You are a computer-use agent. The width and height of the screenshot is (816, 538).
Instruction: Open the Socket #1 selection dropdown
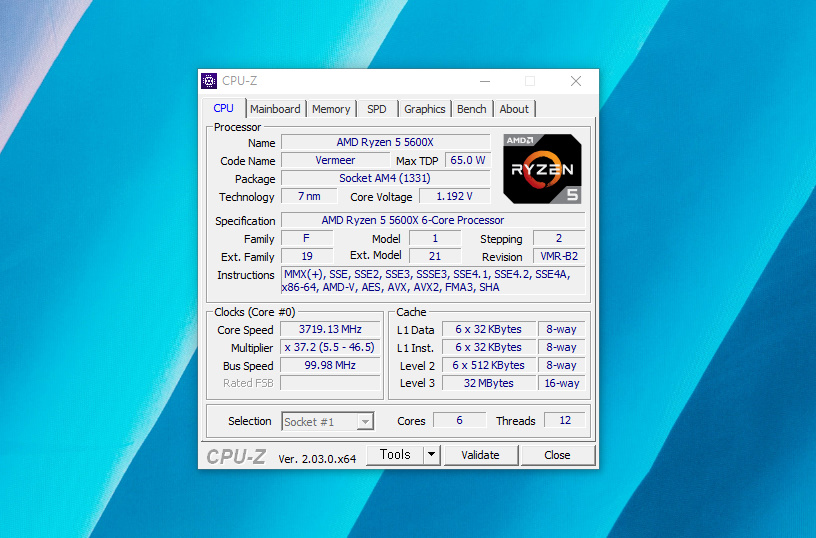[x=328, y=421]
